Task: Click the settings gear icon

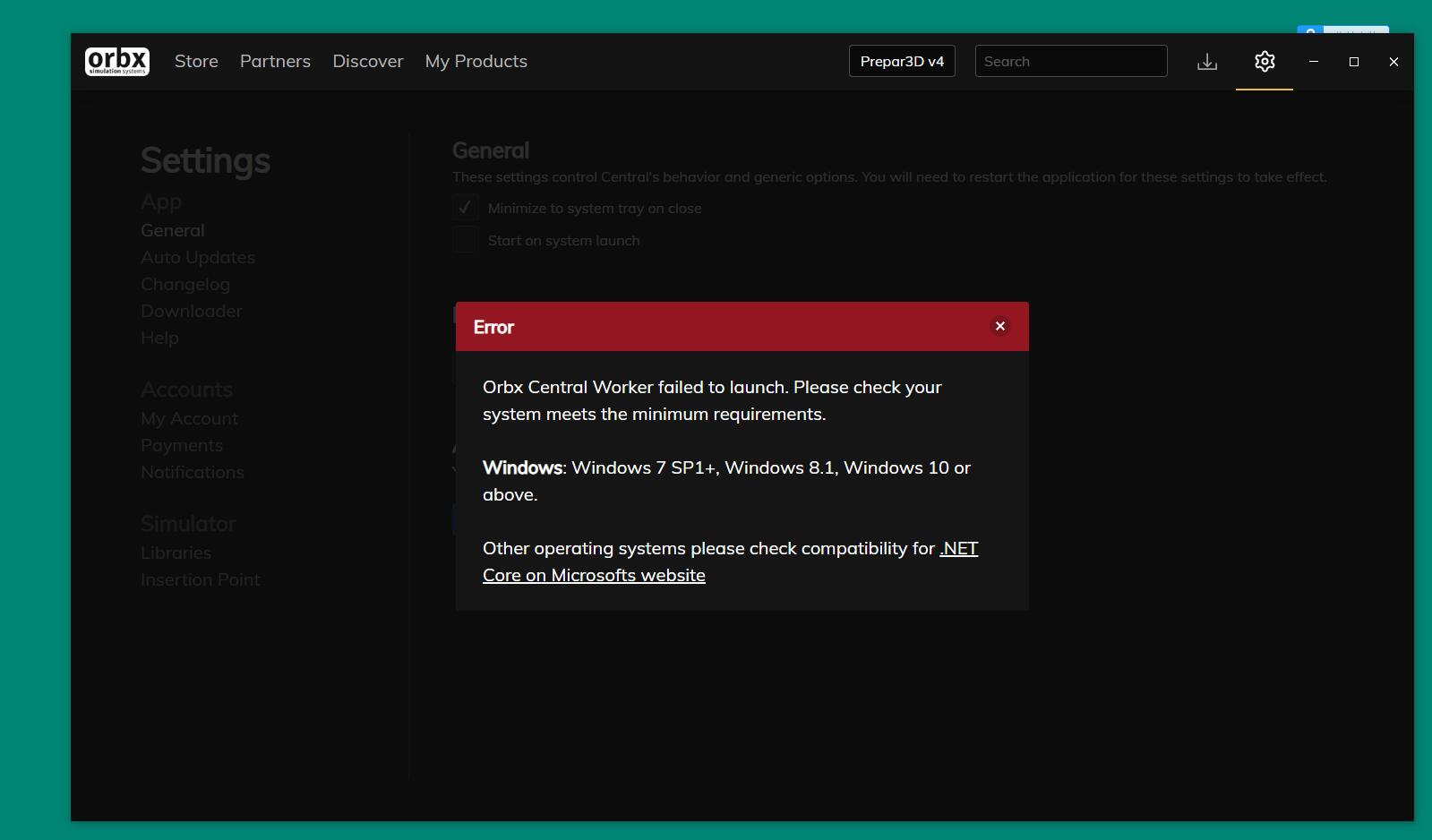Action: [1265, 61]
